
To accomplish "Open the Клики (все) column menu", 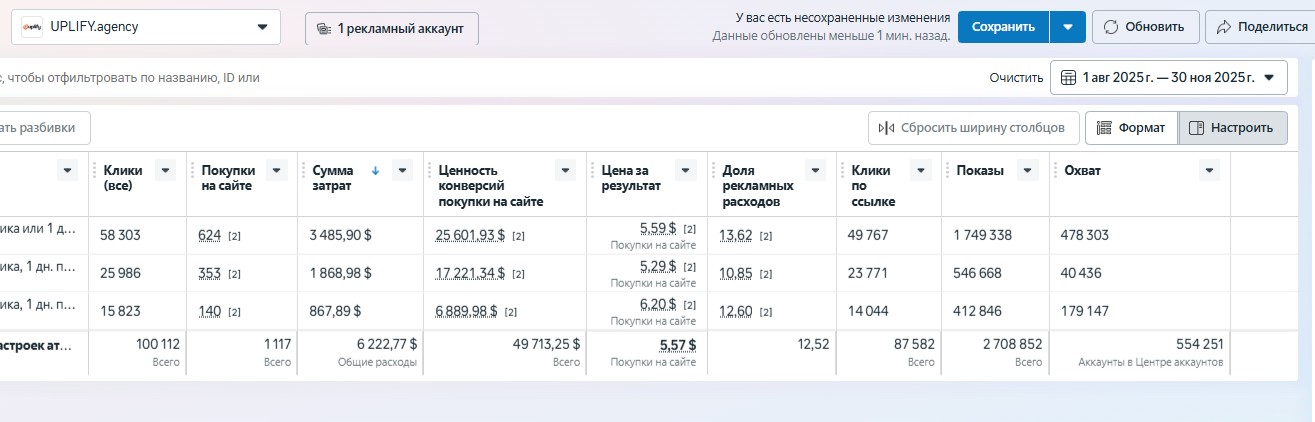I will (166, 170).
